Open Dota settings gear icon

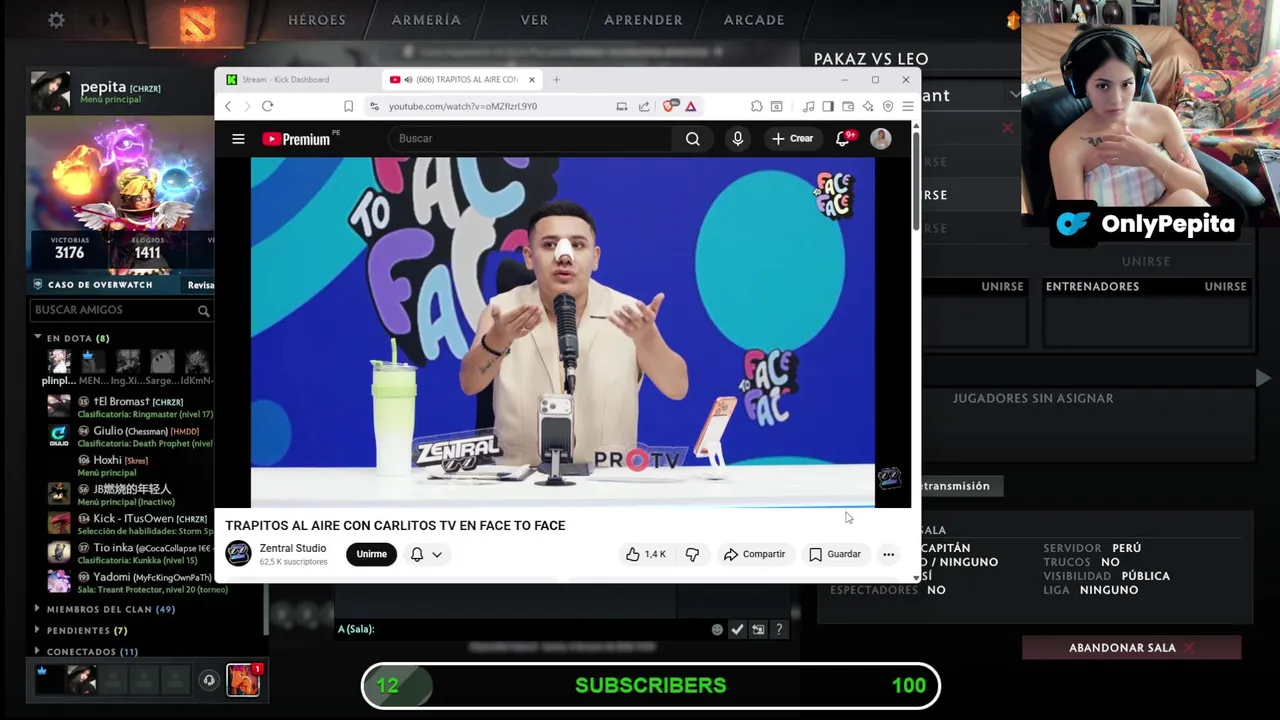[x=56, y=20]
